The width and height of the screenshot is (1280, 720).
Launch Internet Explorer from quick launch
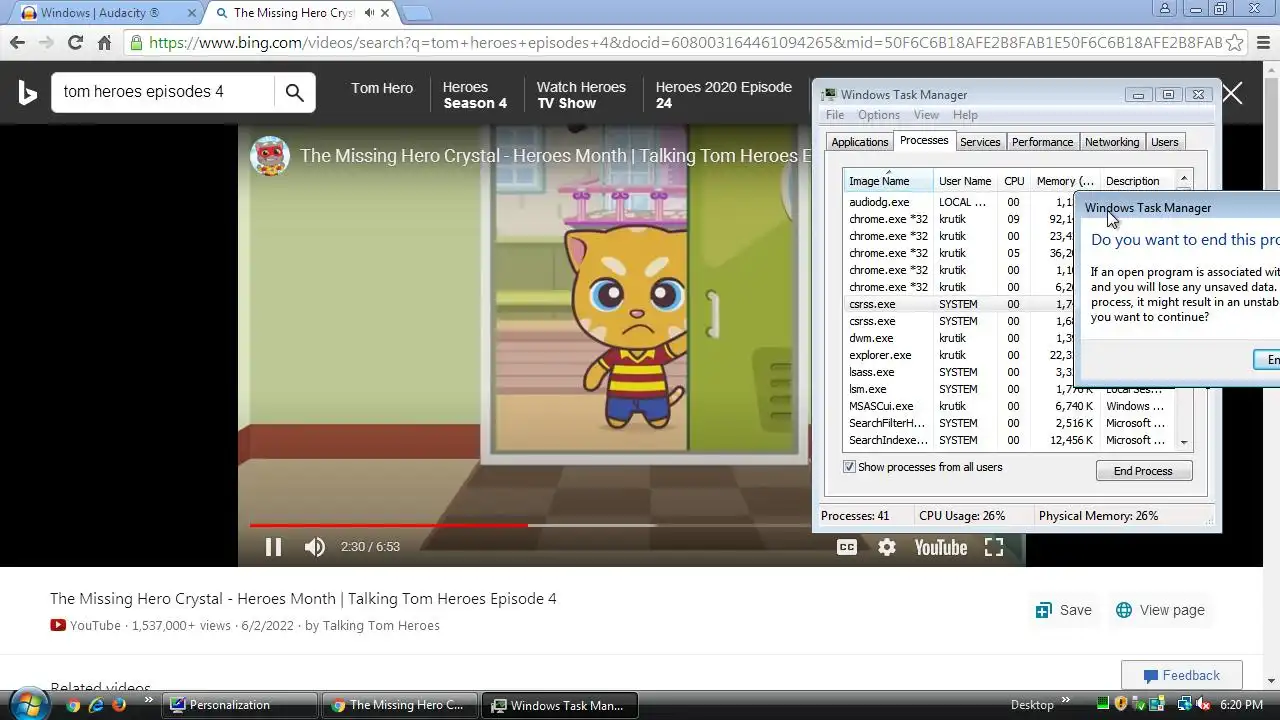pyautogui.click(x=96, y=705)
